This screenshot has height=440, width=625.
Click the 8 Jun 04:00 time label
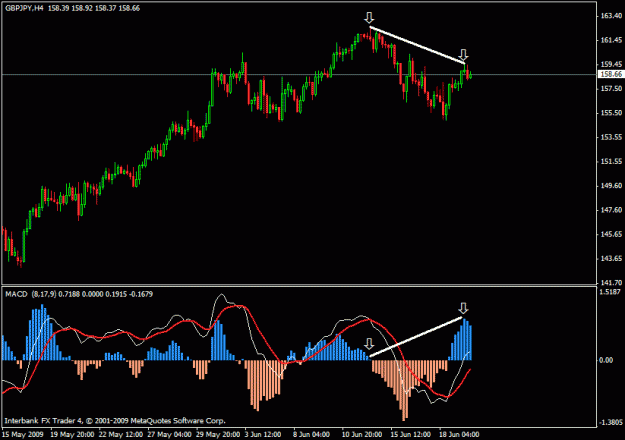point(311,434)
